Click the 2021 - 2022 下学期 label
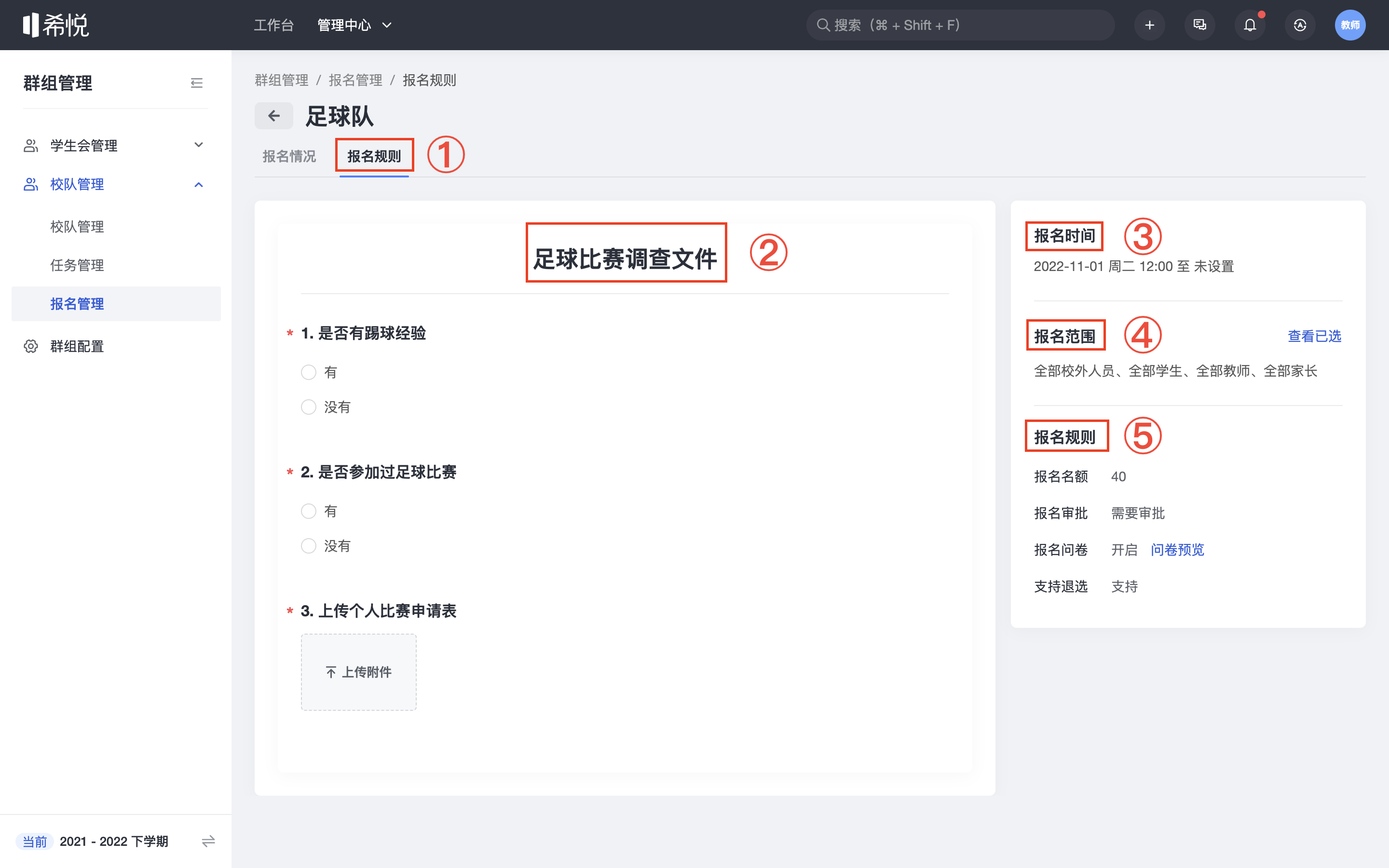The height and width of the screenshot is (868, 1389). pos(114,841)
